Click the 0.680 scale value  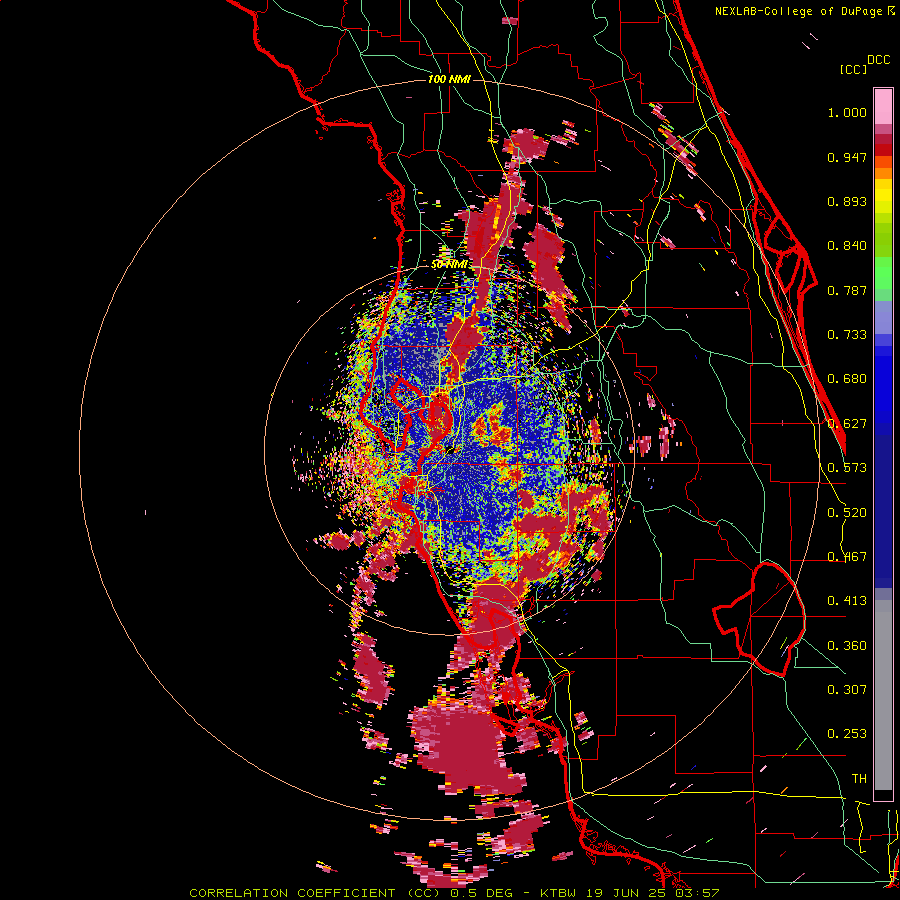[x=847, y=379]
